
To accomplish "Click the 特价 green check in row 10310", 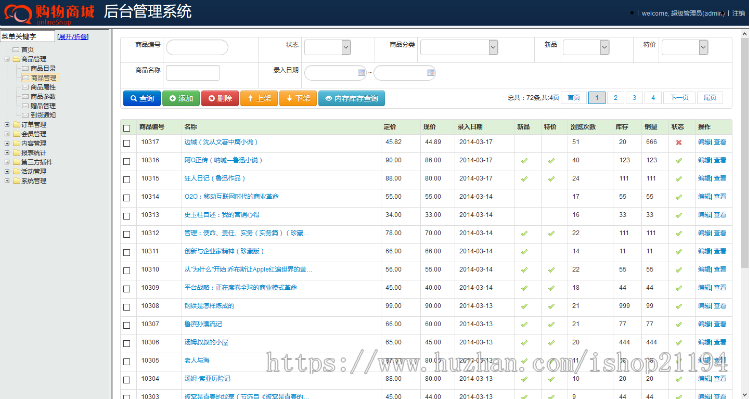I will coord(551,270).
